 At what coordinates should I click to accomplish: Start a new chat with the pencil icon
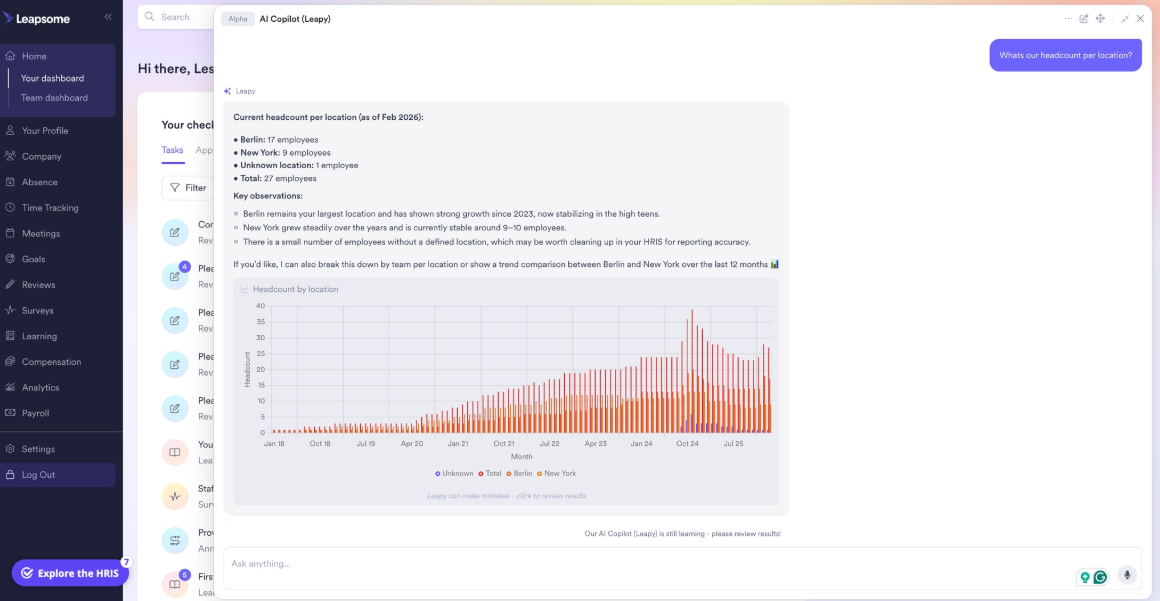(1084, 19)
